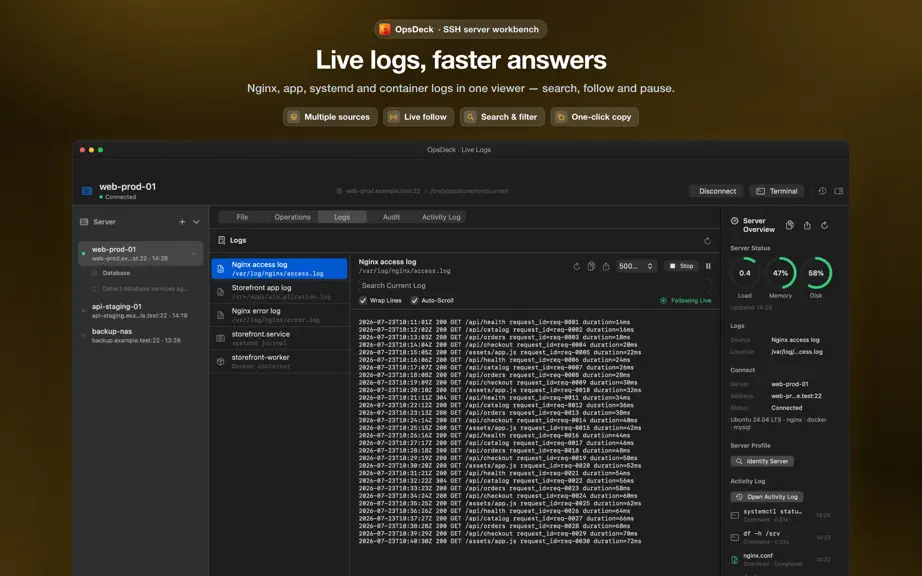This screenshot has width=922, height=576.
Task: Click the Server sidebar header icon
Action: pos(84,222)
